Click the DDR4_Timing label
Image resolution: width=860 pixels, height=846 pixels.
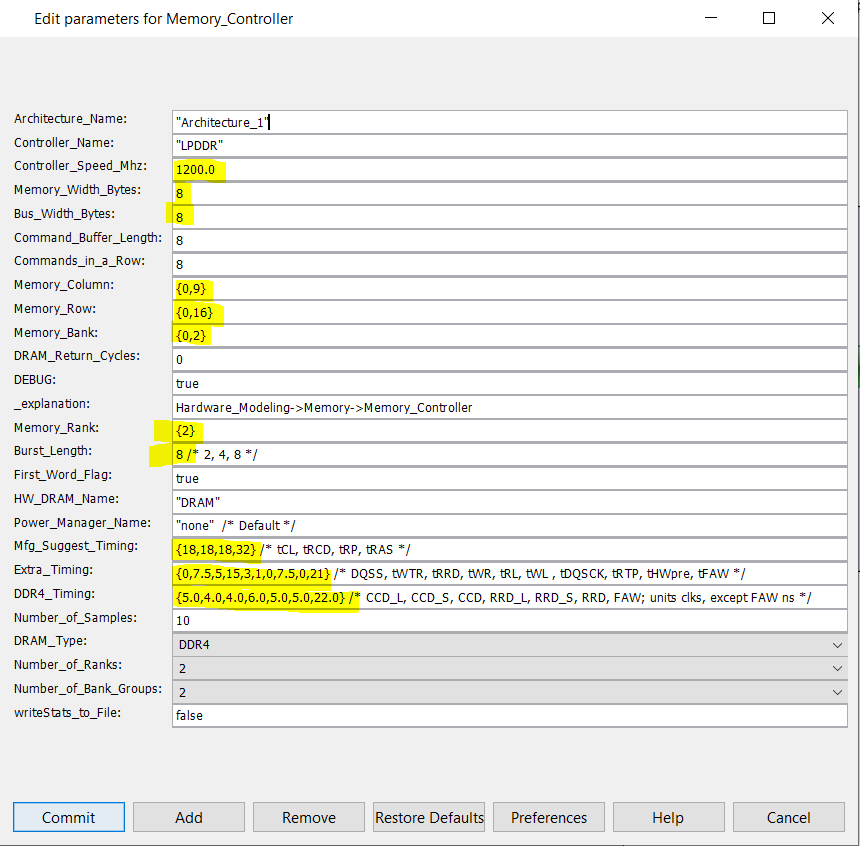click(x=54, y=594)
